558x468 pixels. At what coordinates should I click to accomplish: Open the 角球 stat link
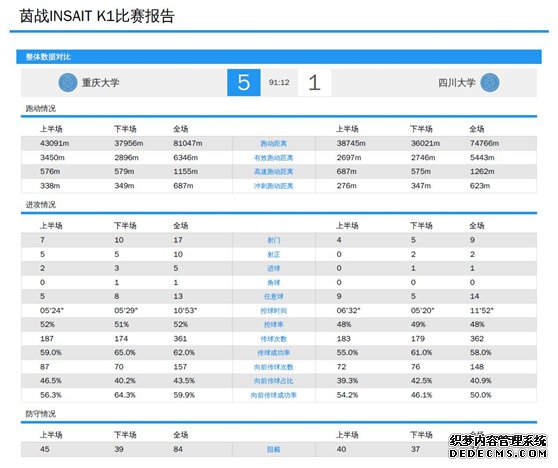coord(274,283)
